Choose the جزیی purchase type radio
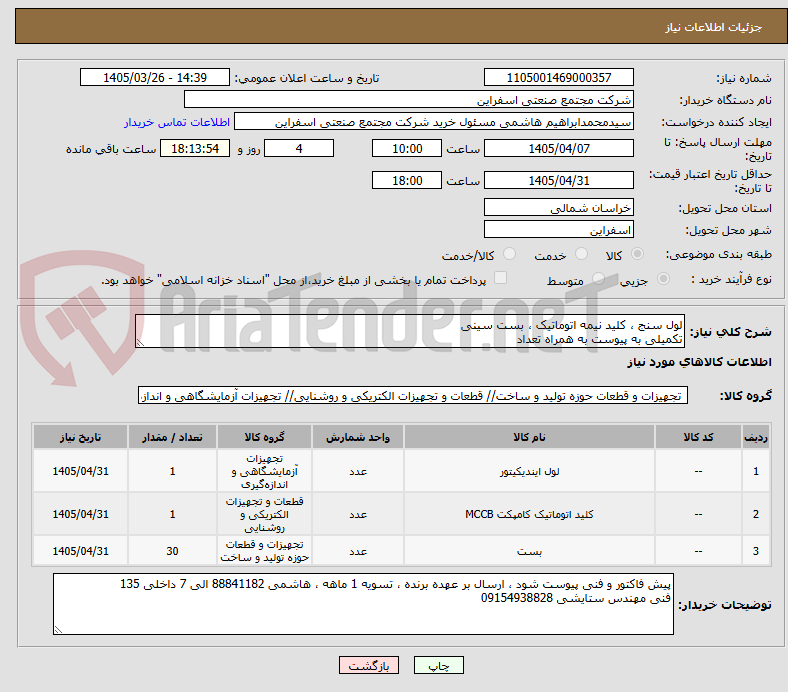 click(663, 279)
